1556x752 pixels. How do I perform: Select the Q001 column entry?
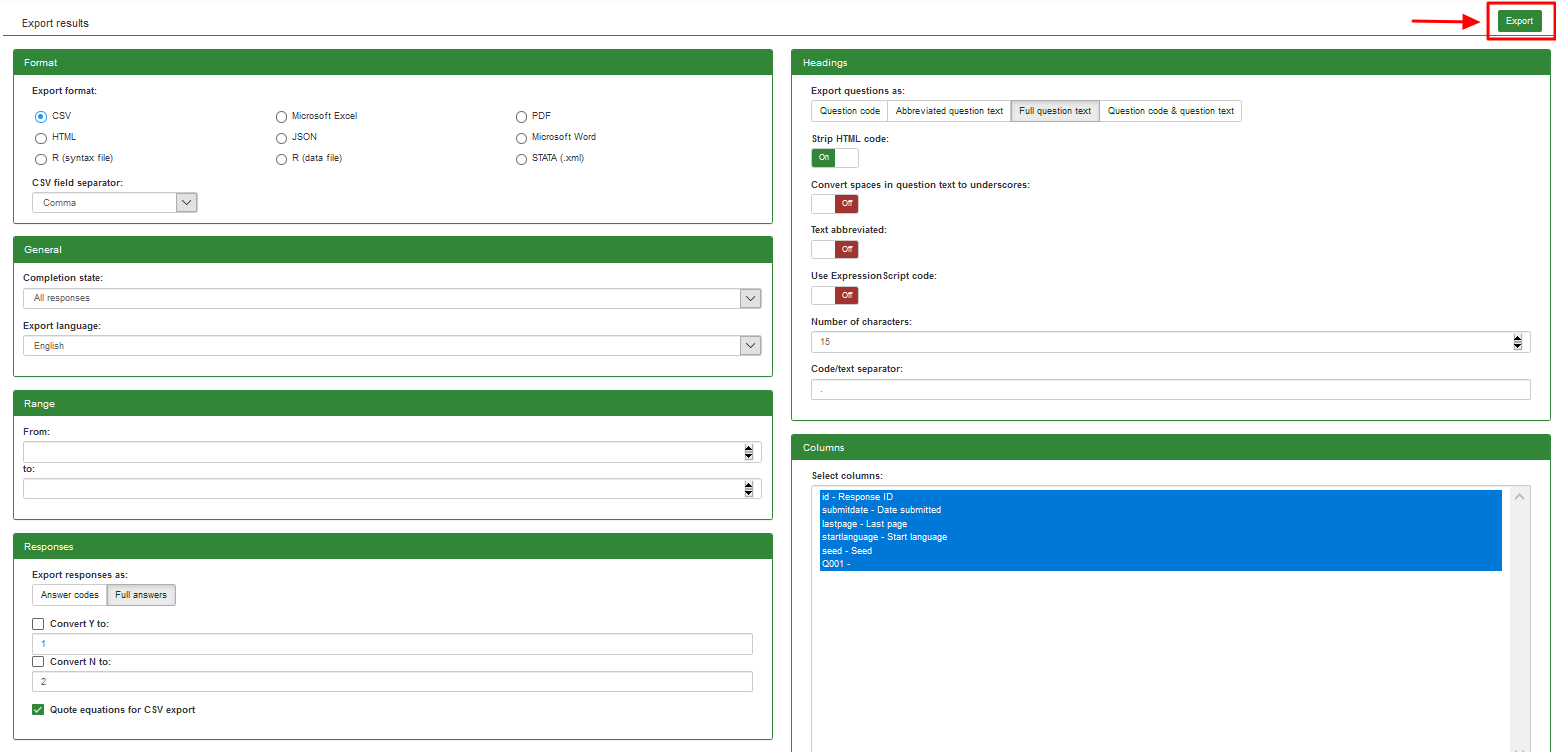[1160, 564]
